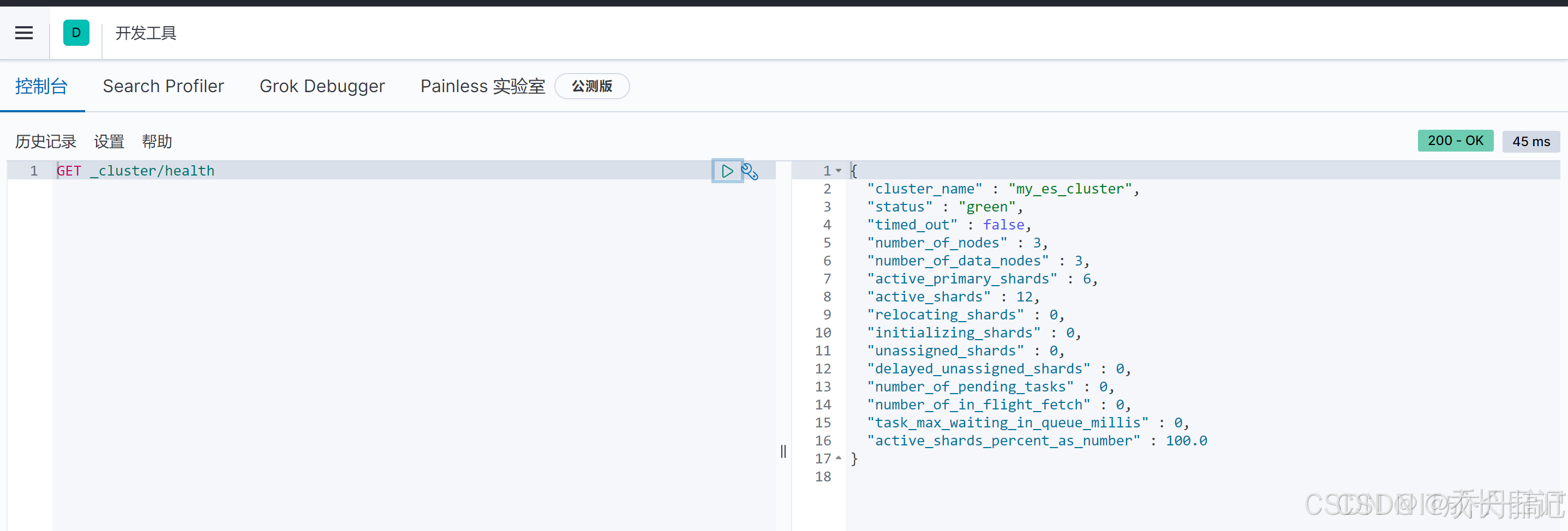This screenshot has height=531, width=1568.
Task: Open the hamburger navigation menu
Action: coord(24,33)
